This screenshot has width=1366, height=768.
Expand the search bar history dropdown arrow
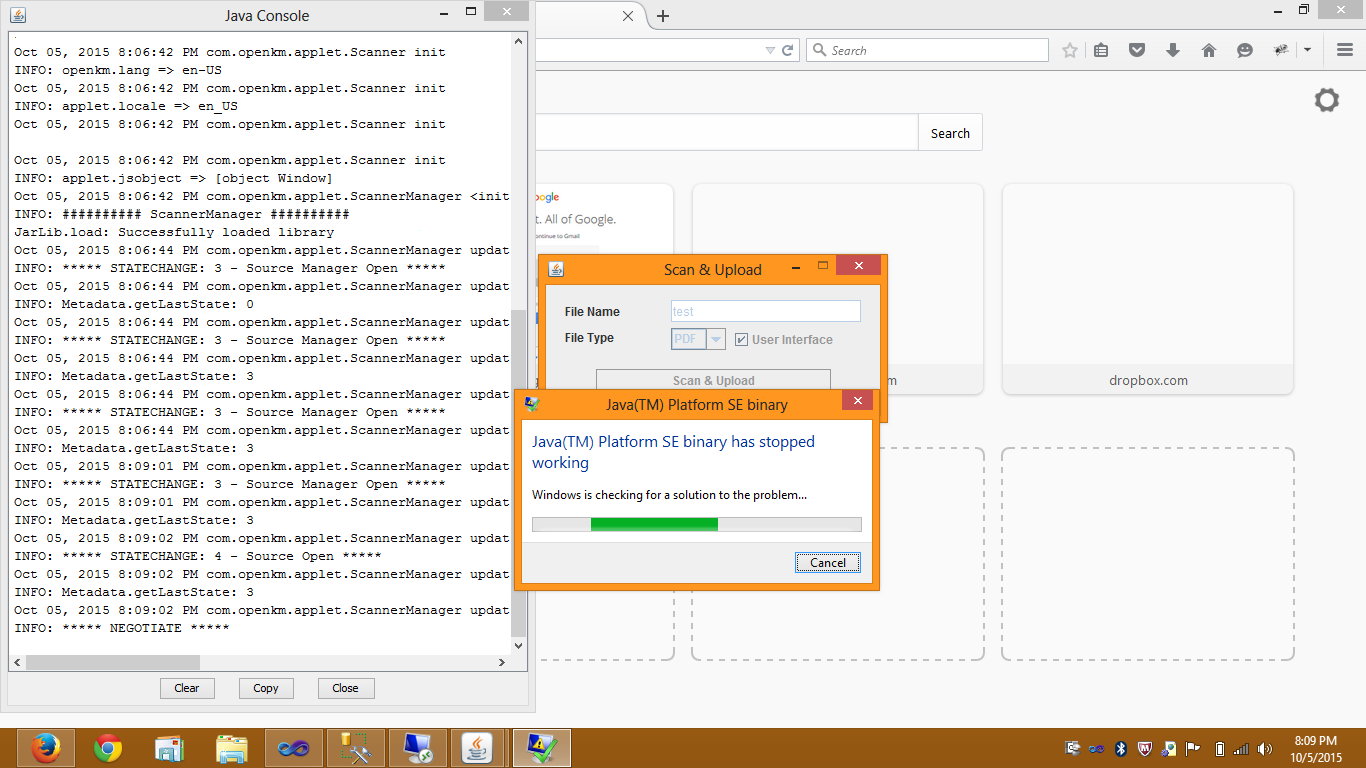pos(770,50)
